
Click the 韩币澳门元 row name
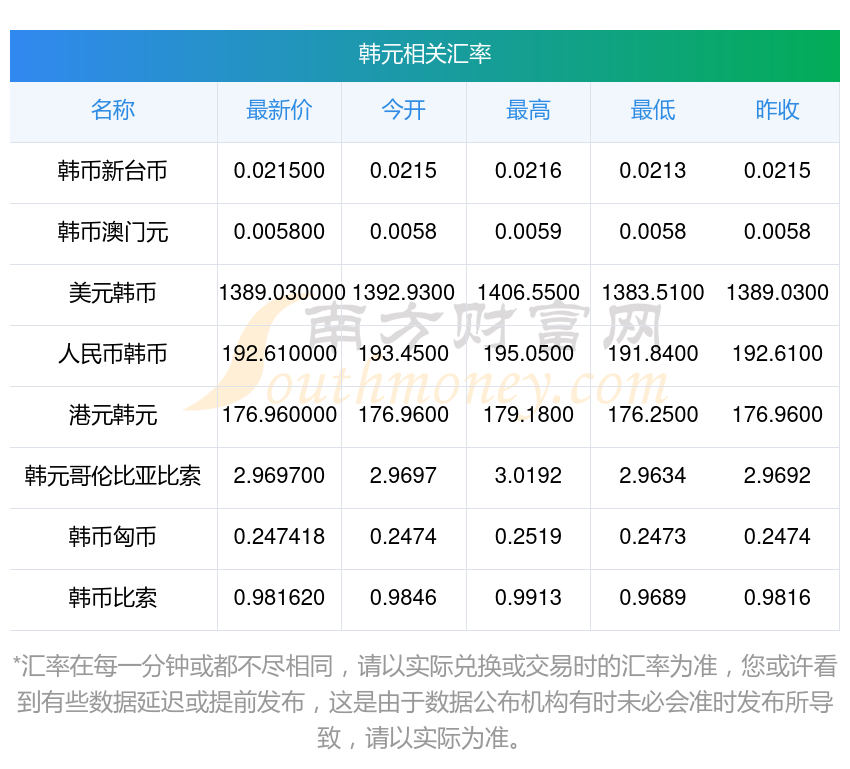tap(113, 232)
